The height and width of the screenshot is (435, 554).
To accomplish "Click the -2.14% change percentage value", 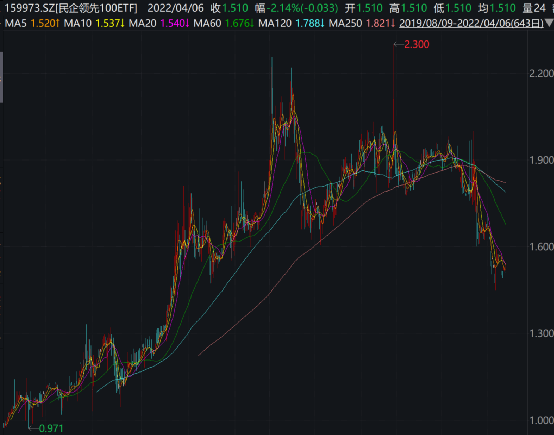I will tap(284, 8).
